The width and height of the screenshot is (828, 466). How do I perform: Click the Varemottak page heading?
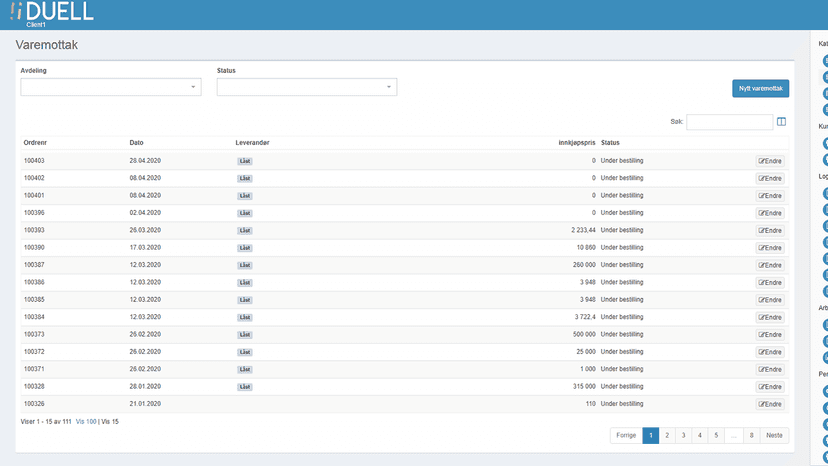coord(46,45)
